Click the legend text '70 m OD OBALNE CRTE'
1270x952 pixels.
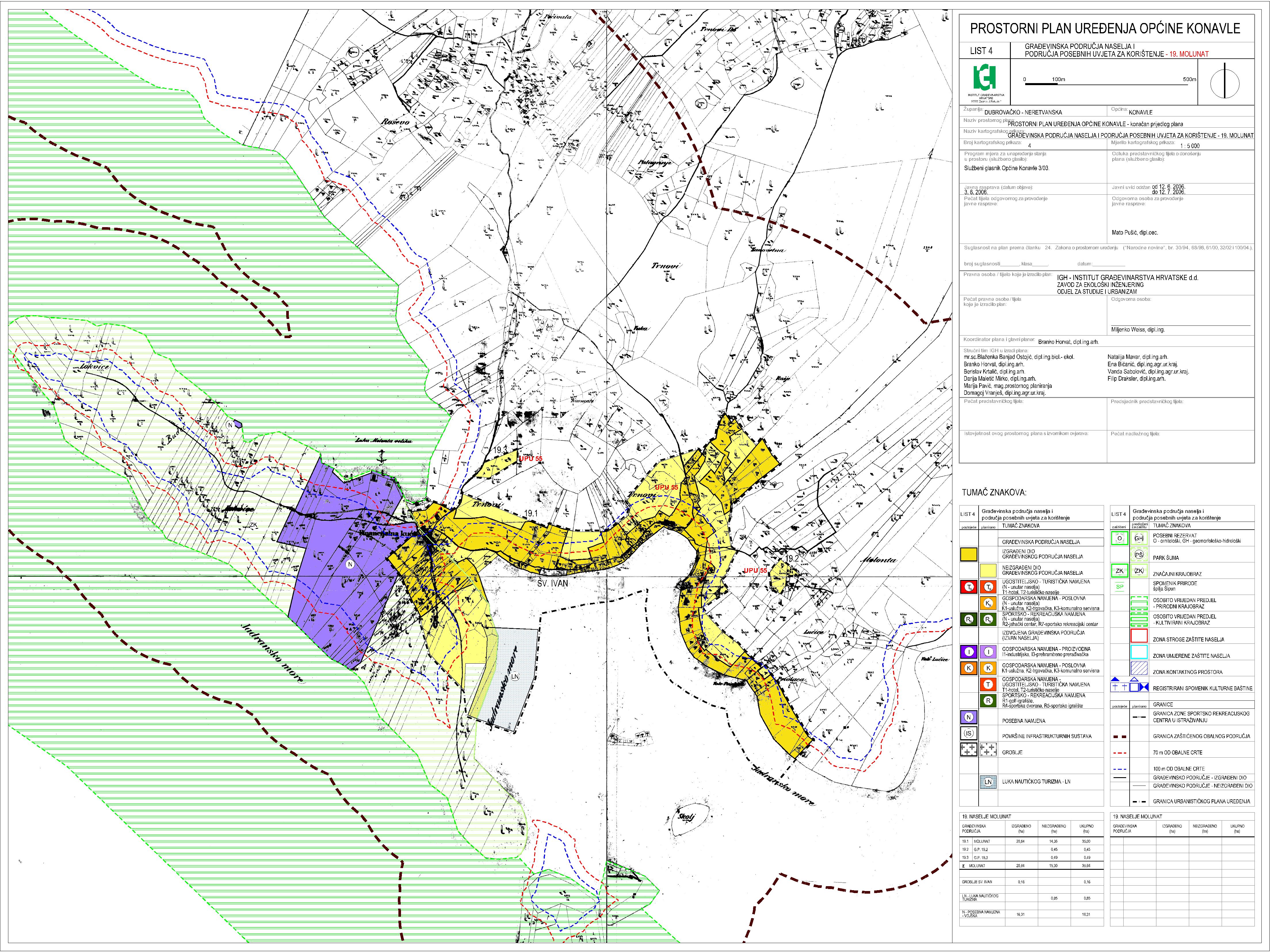click(1178, 752)
